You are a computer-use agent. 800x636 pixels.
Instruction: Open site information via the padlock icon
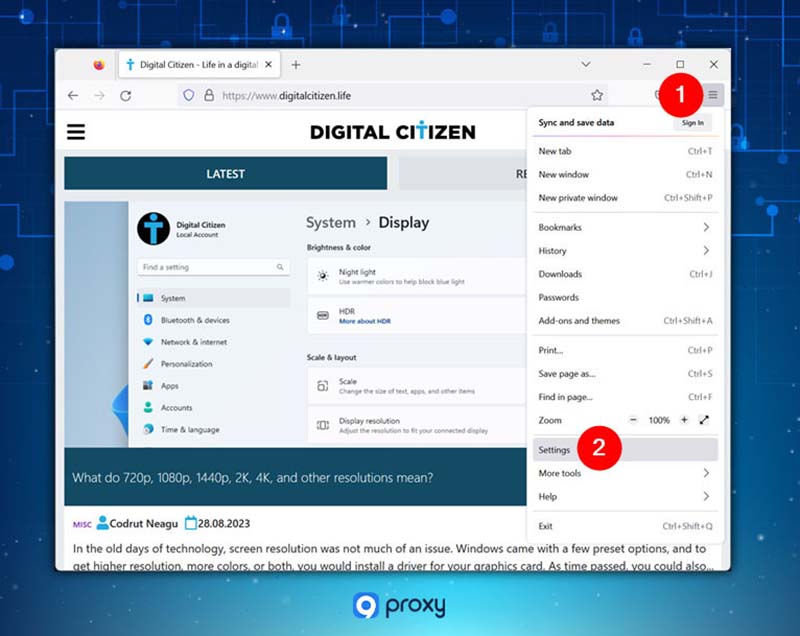click(x=206, y=94)
